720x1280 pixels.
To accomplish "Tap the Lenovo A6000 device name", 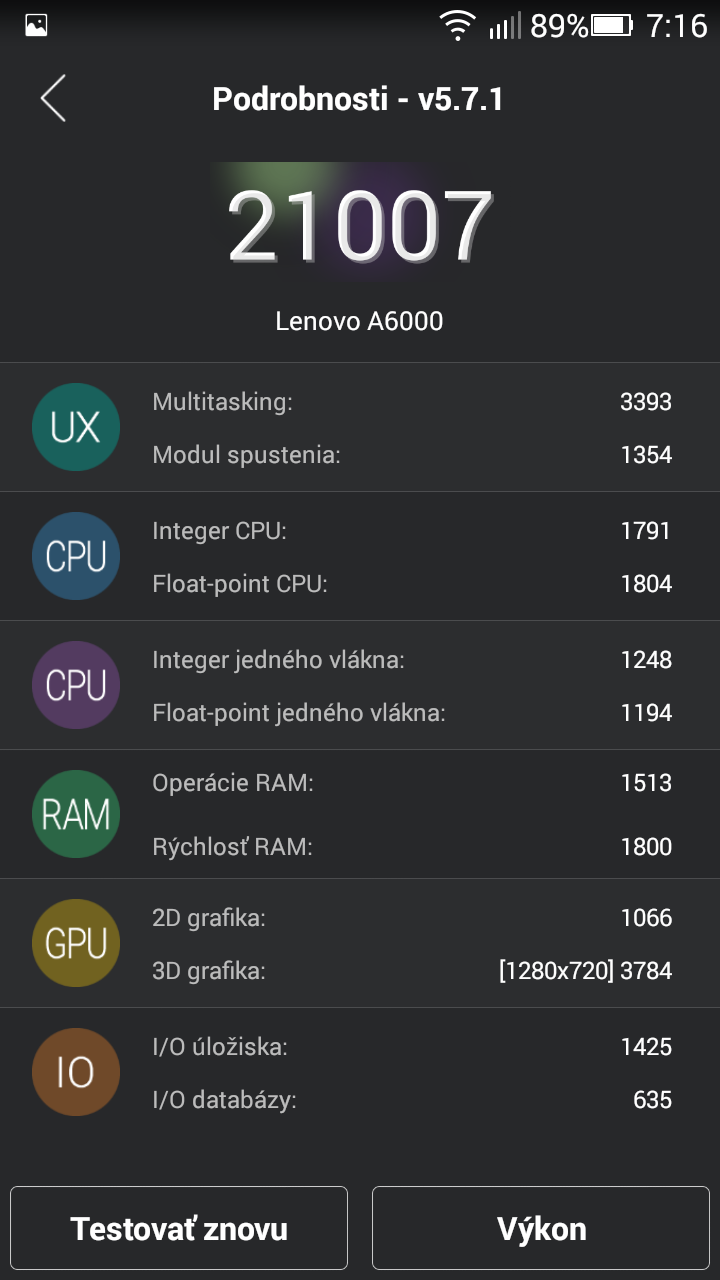I will (x=359, y=321).
